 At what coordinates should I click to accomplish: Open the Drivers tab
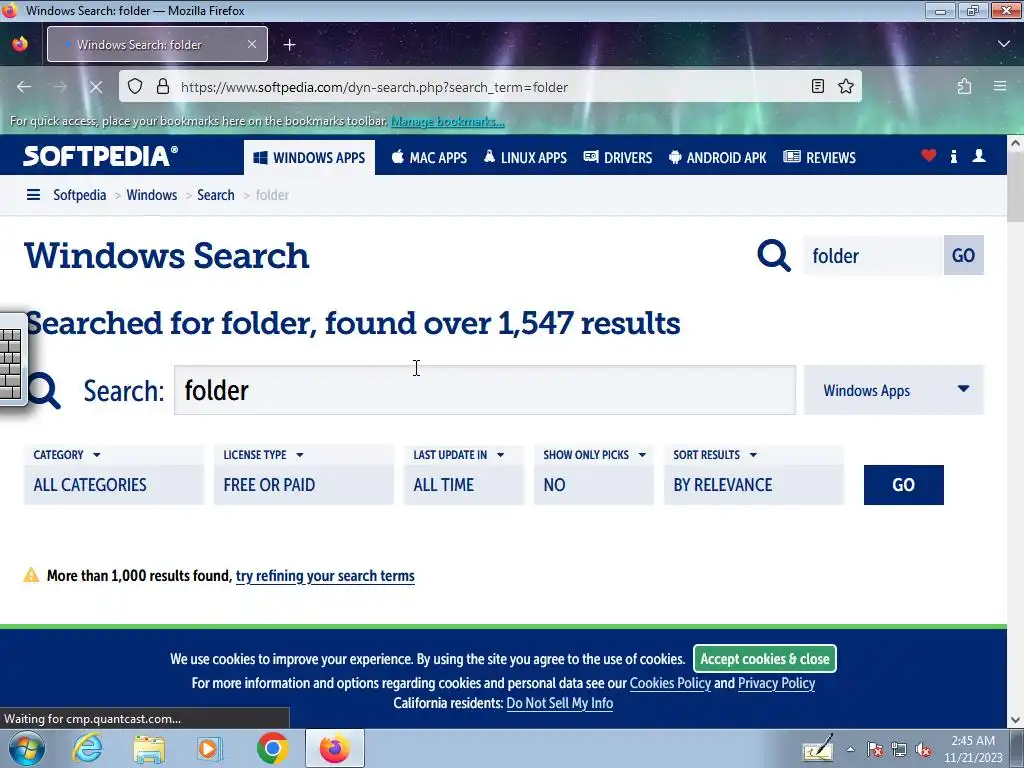[x=618, y=157]
